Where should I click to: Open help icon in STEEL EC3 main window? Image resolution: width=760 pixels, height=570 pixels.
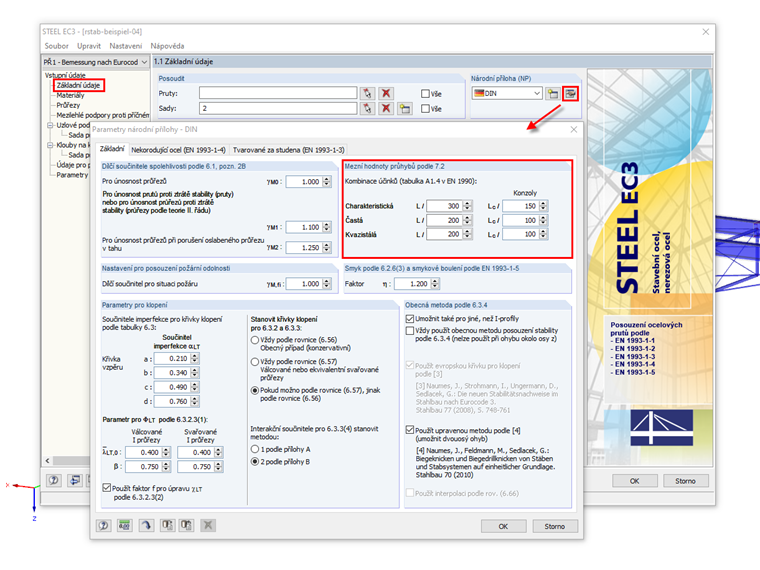(x=53, y=480)
